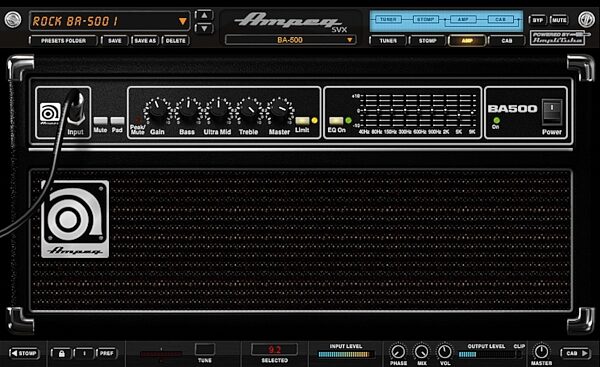Image resolution: width=600 pixels, height=367 pixels.
Task: Delete the current preset
Action: tap(176, 41)
